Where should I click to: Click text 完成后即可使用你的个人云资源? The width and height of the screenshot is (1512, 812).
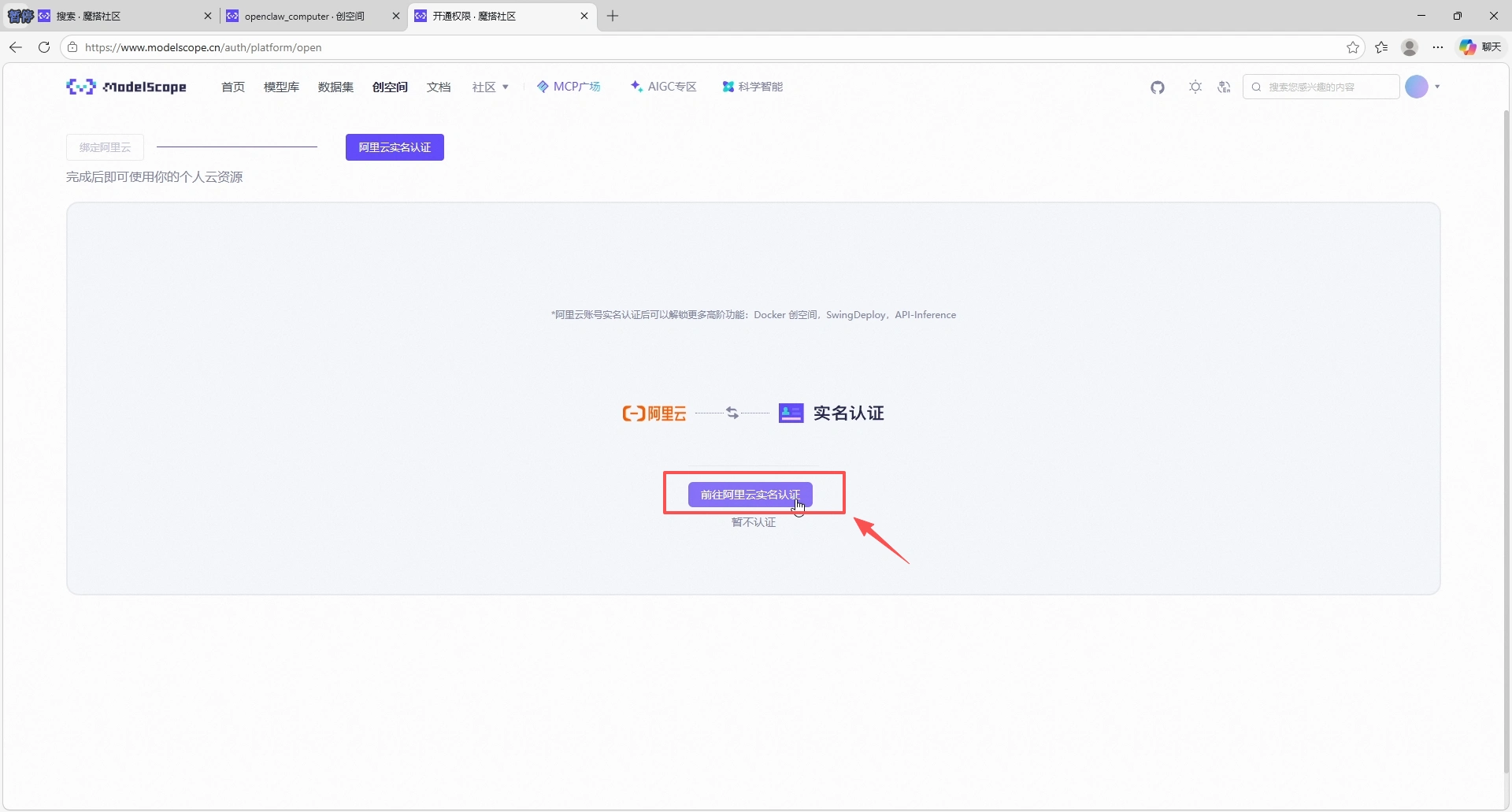[x=154, y=177]
